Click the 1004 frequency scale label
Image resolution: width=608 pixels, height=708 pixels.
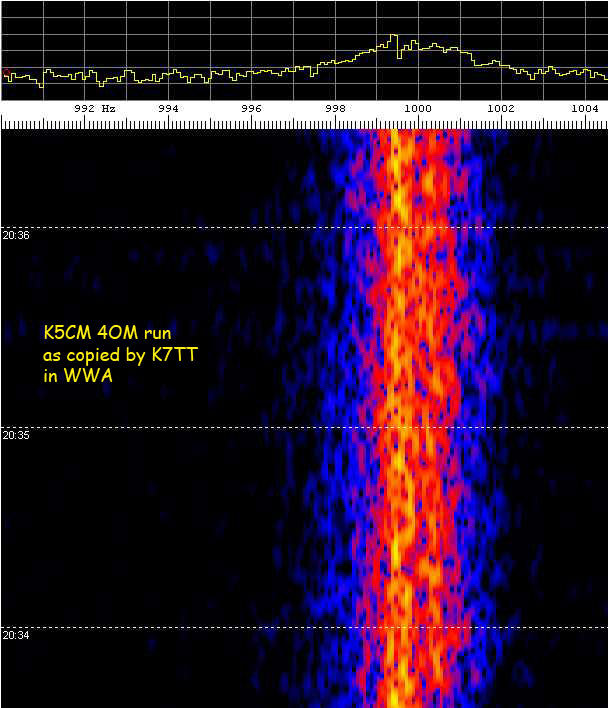(x=585, y=108)
